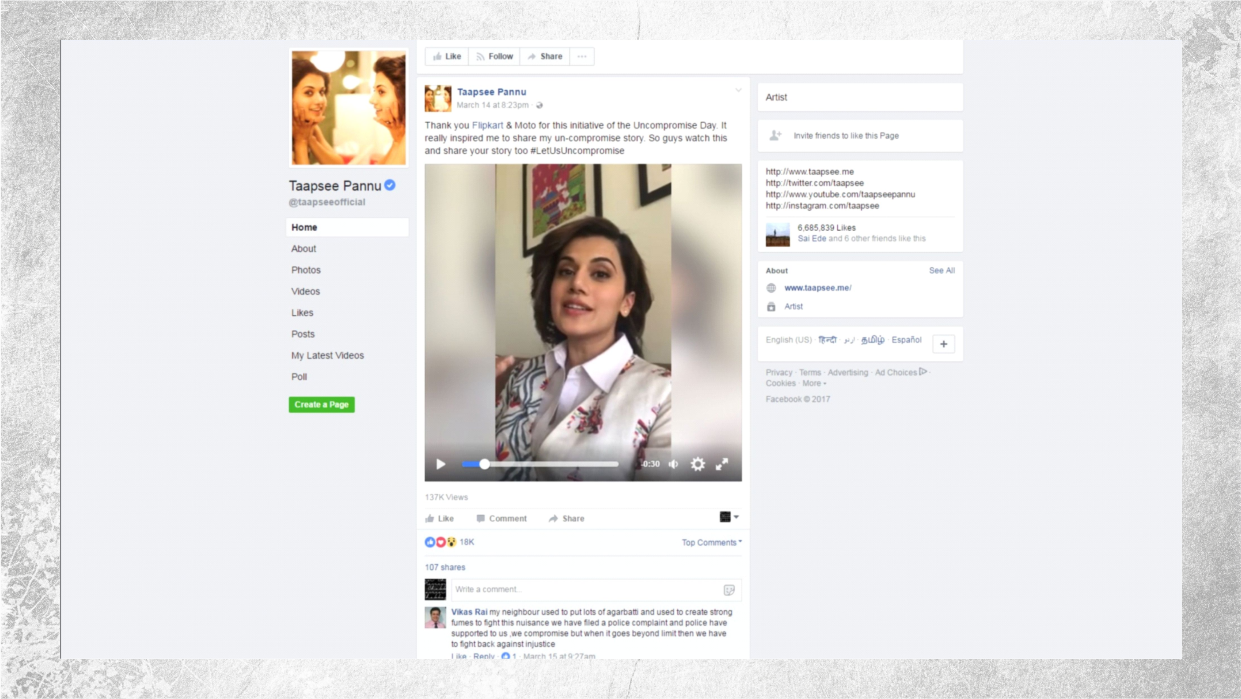Open the page's more options ellipsis menu

[582, 57]
